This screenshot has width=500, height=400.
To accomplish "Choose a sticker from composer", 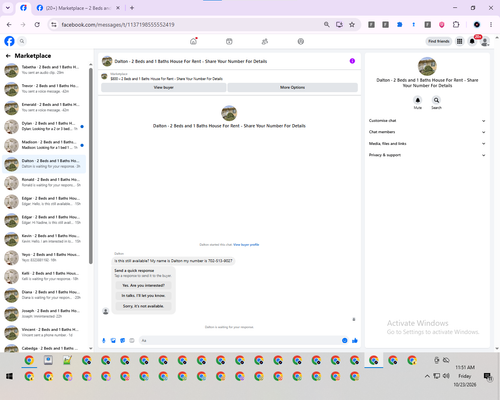I will click(x=122, y=340).
